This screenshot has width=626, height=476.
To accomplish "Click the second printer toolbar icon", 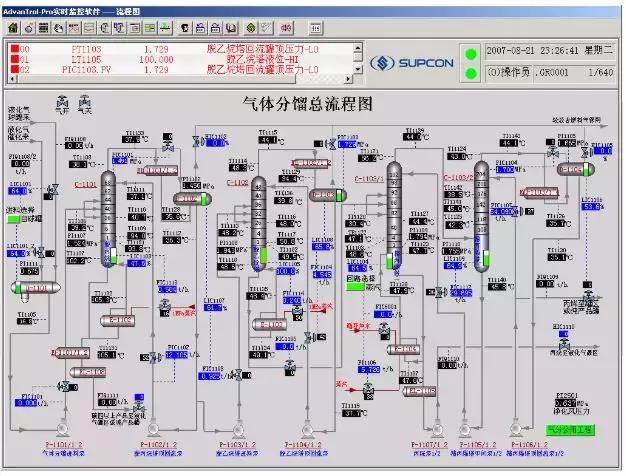I will [x=216, y=28].
